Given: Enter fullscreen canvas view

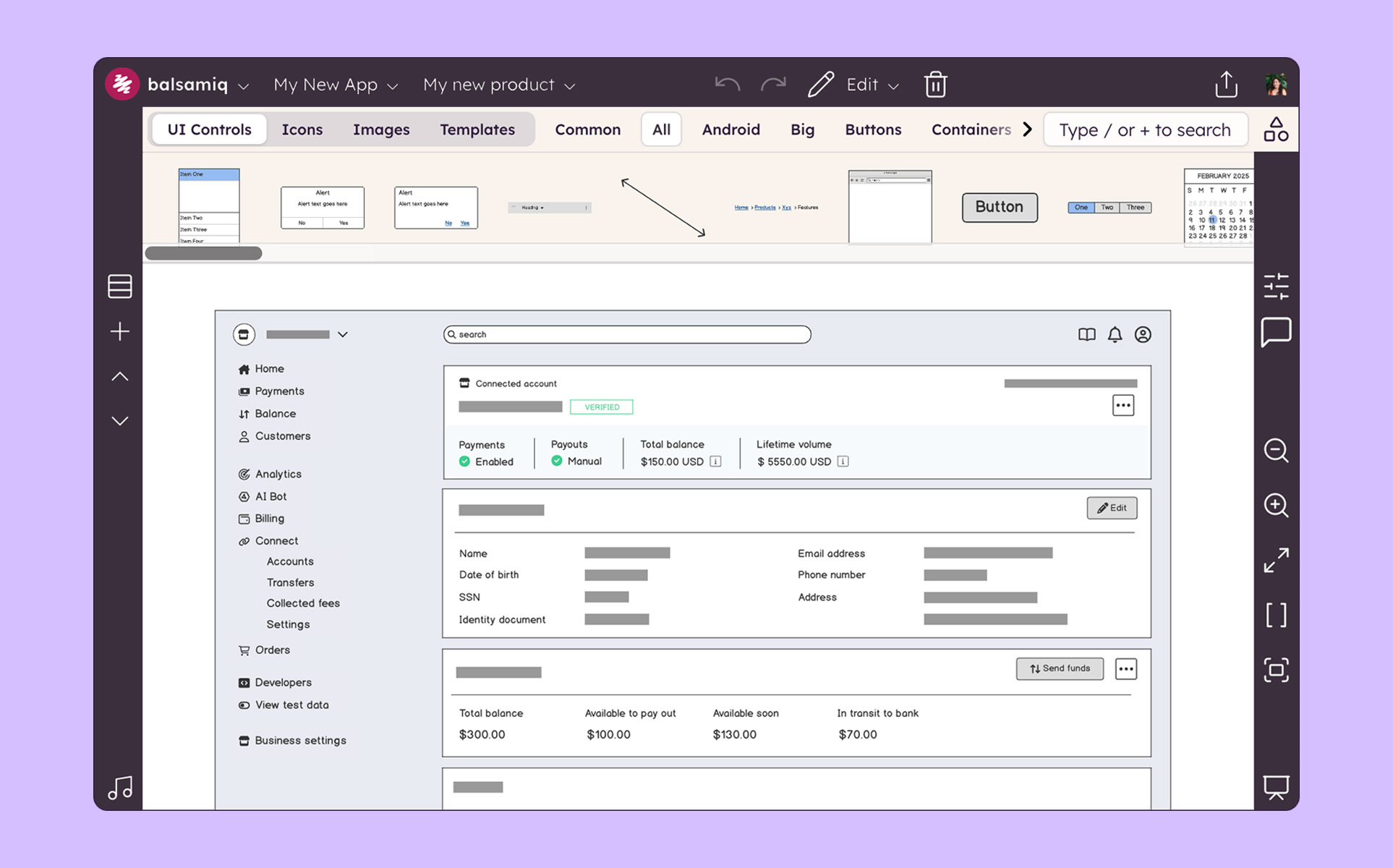Looking at the screenshot, I should [x=1277, y=560].
